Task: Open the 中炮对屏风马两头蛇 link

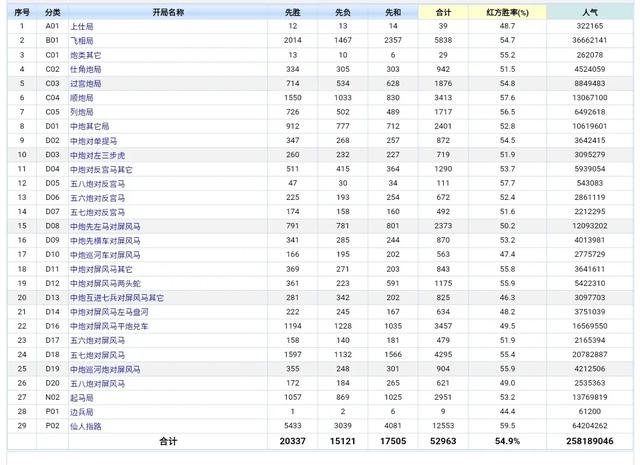Action: [105, 283]
